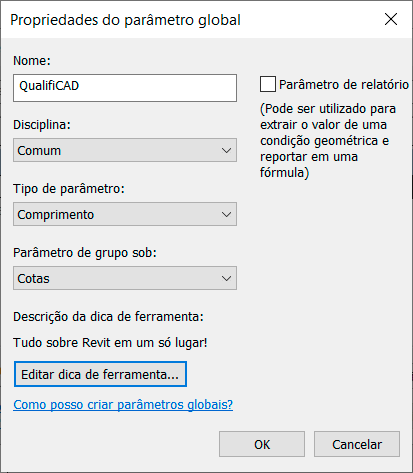Open the Como posso criar parâmetros globais link
This screenshot has width=413, height=473.
(123, 405)
